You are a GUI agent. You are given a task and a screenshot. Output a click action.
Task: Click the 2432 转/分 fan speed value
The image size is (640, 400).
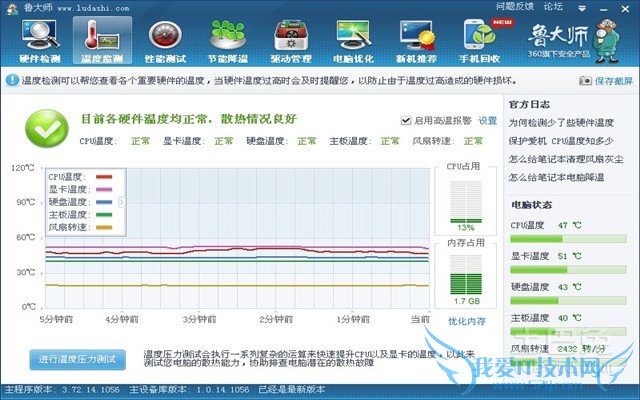582,349
